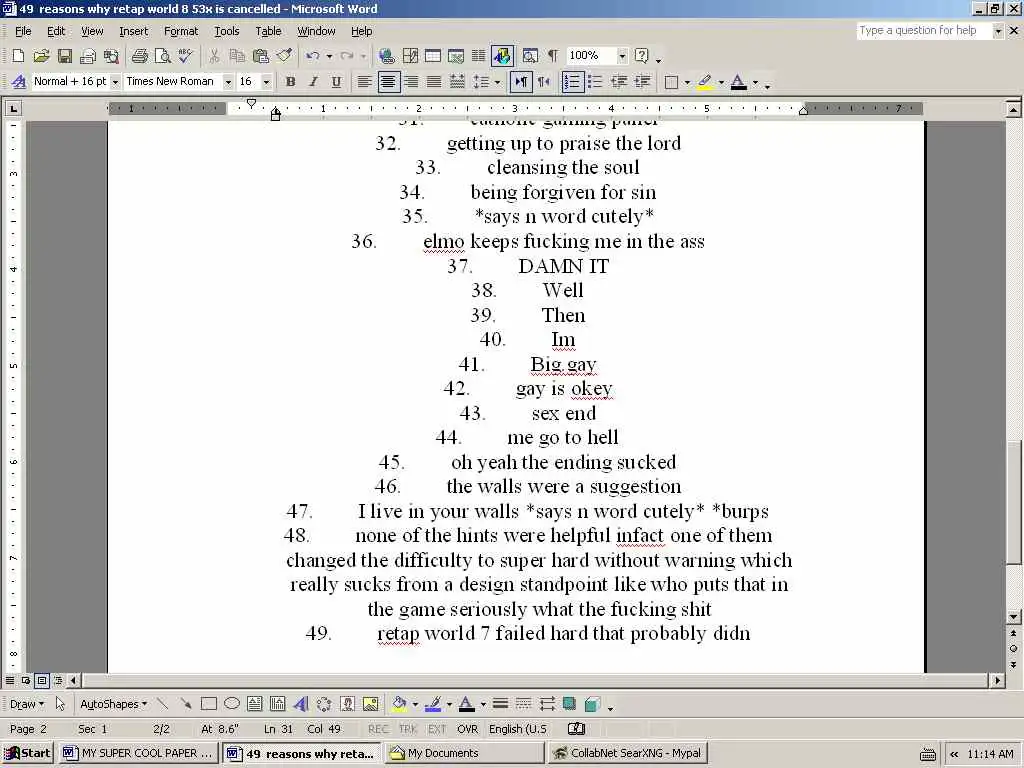Open Print Preview
Image resolution: width=1024 pixels, height=768 pixels.
163,56
